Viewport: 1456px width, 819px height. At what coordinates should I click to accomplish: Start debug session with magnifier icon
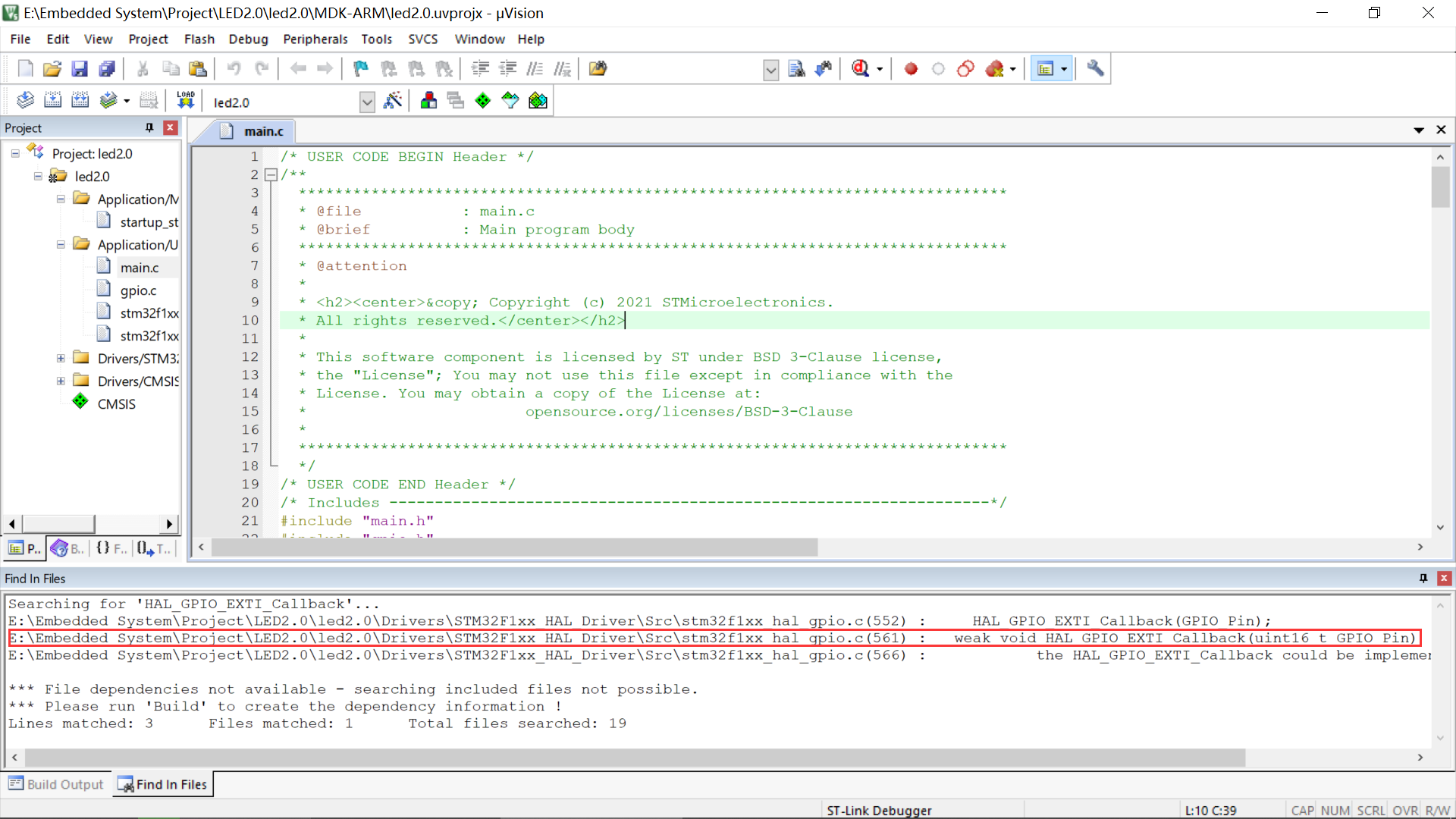pos(860,69)
